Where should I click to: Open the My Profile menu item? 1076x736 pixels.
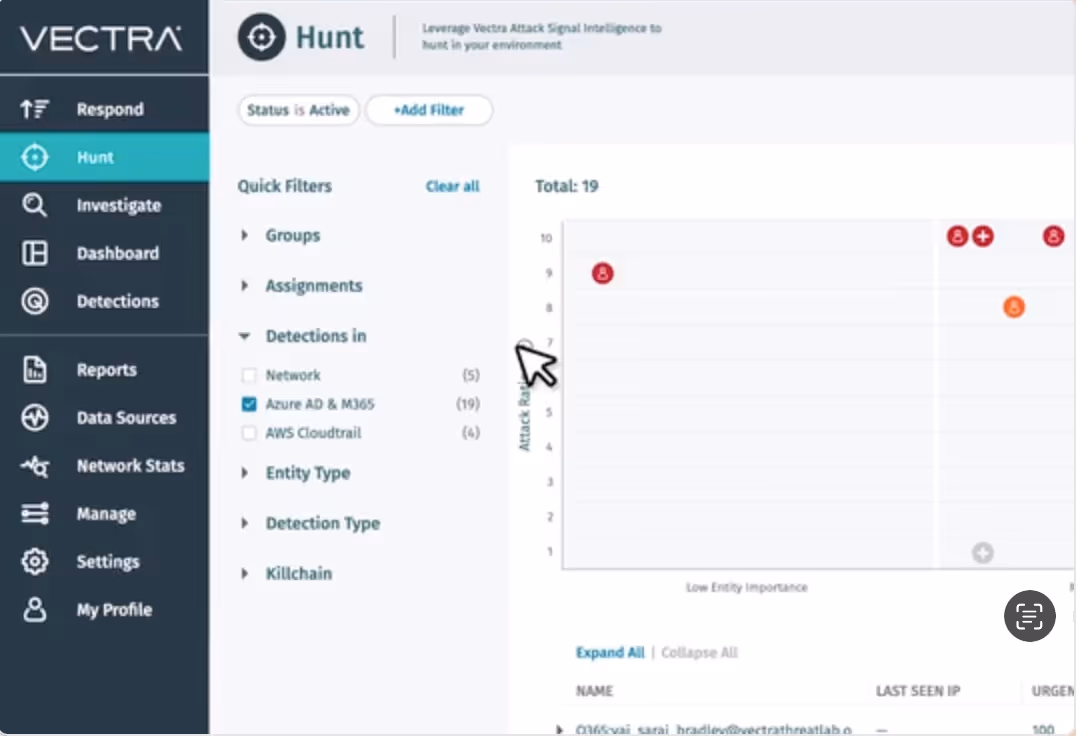104,610
